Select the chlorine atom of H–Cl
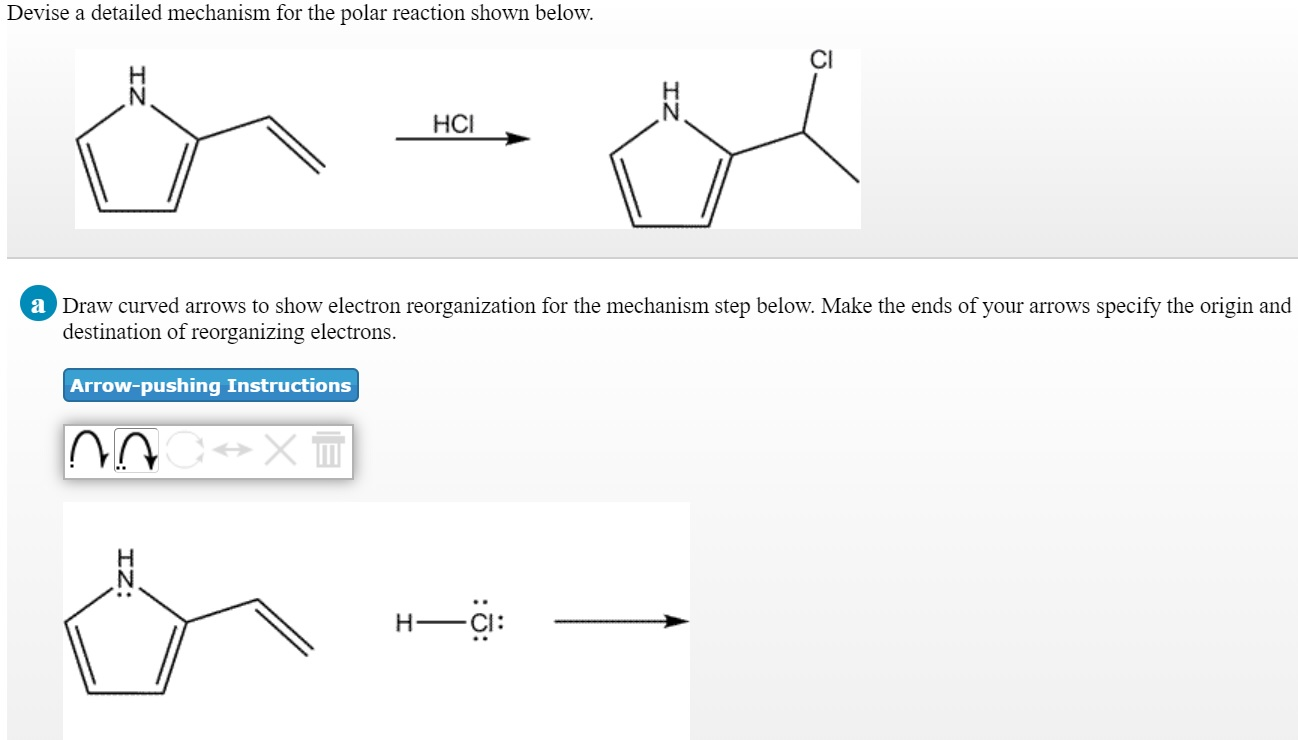This screenshot has height=740, width=1298. pos(481,622)
